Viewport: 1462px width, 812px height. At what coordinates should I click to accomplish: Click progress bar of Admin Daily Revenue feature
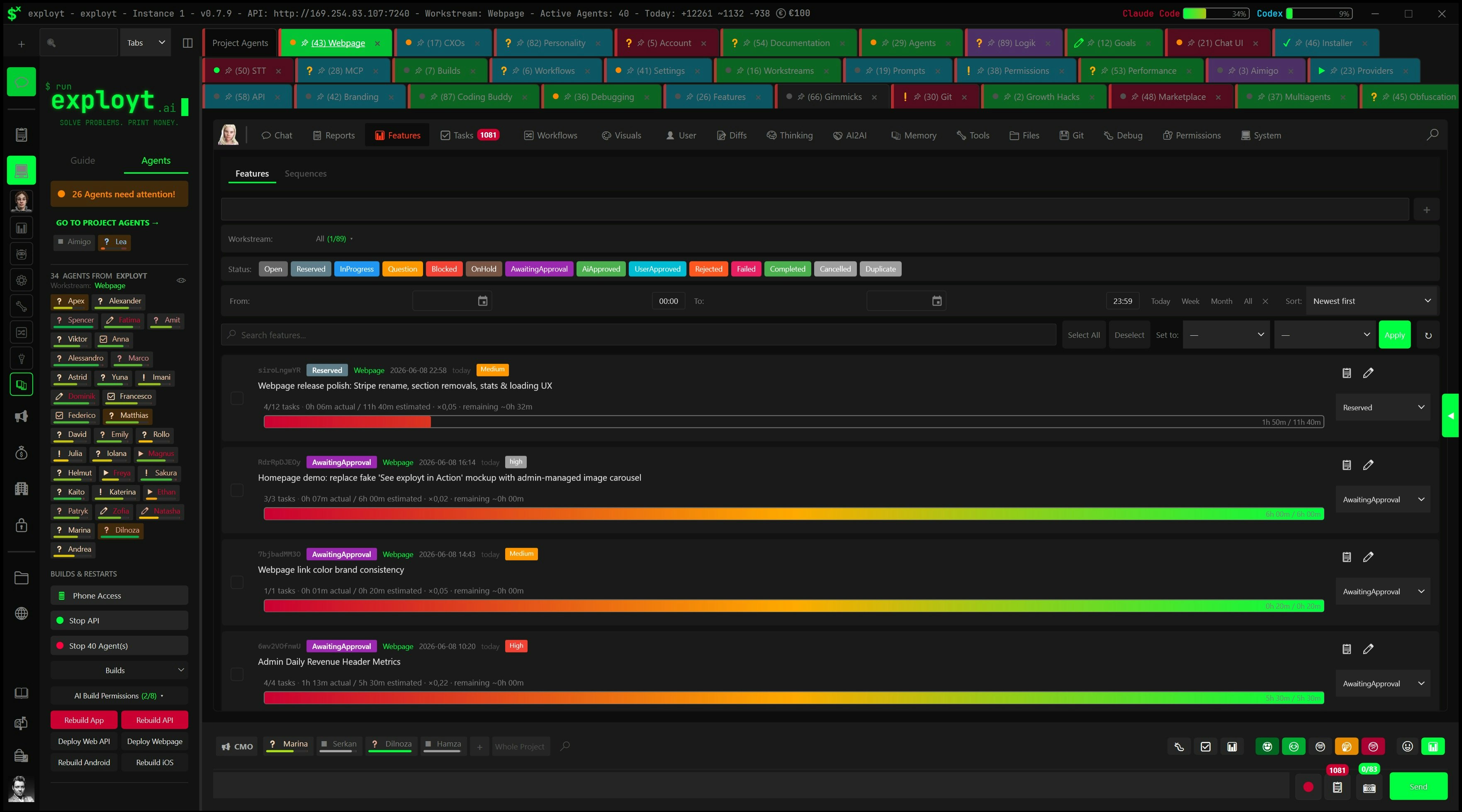(x=793, y=698)
